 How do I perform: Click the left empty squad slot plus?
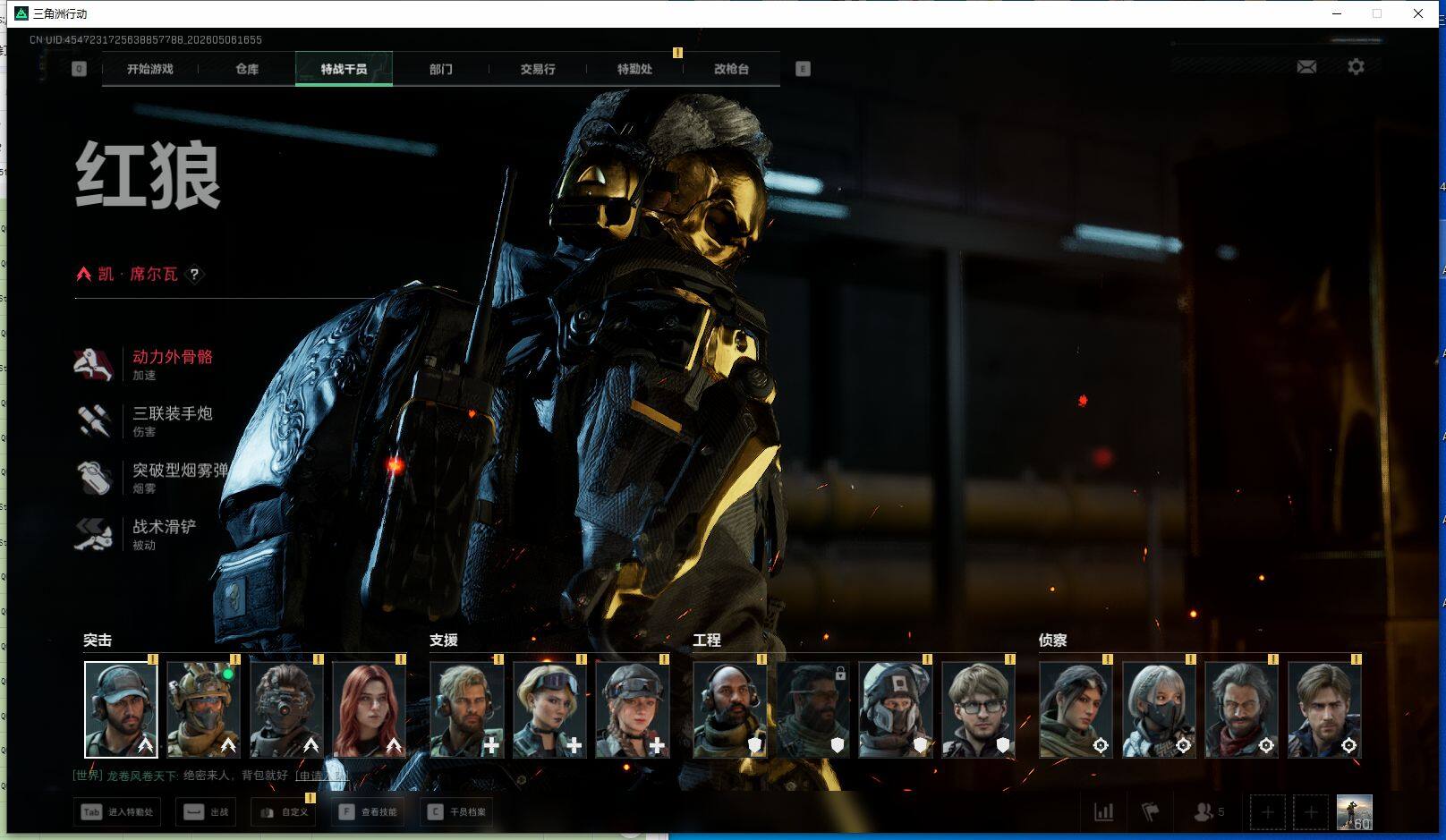tap(1267, 812)
